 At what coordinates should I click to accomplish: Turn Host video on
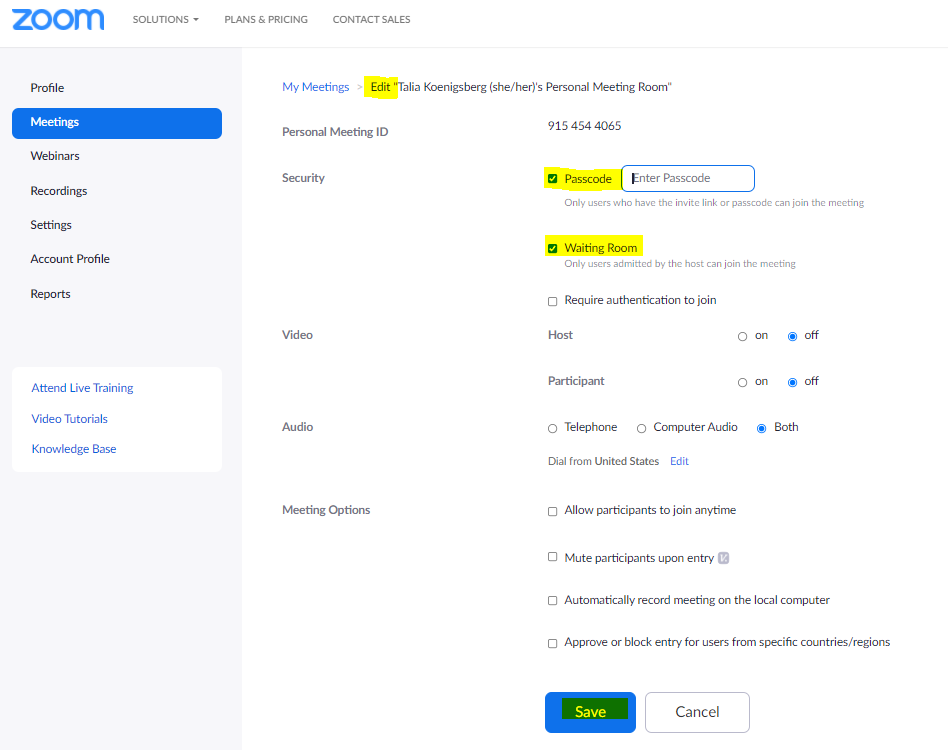point(742,337)
